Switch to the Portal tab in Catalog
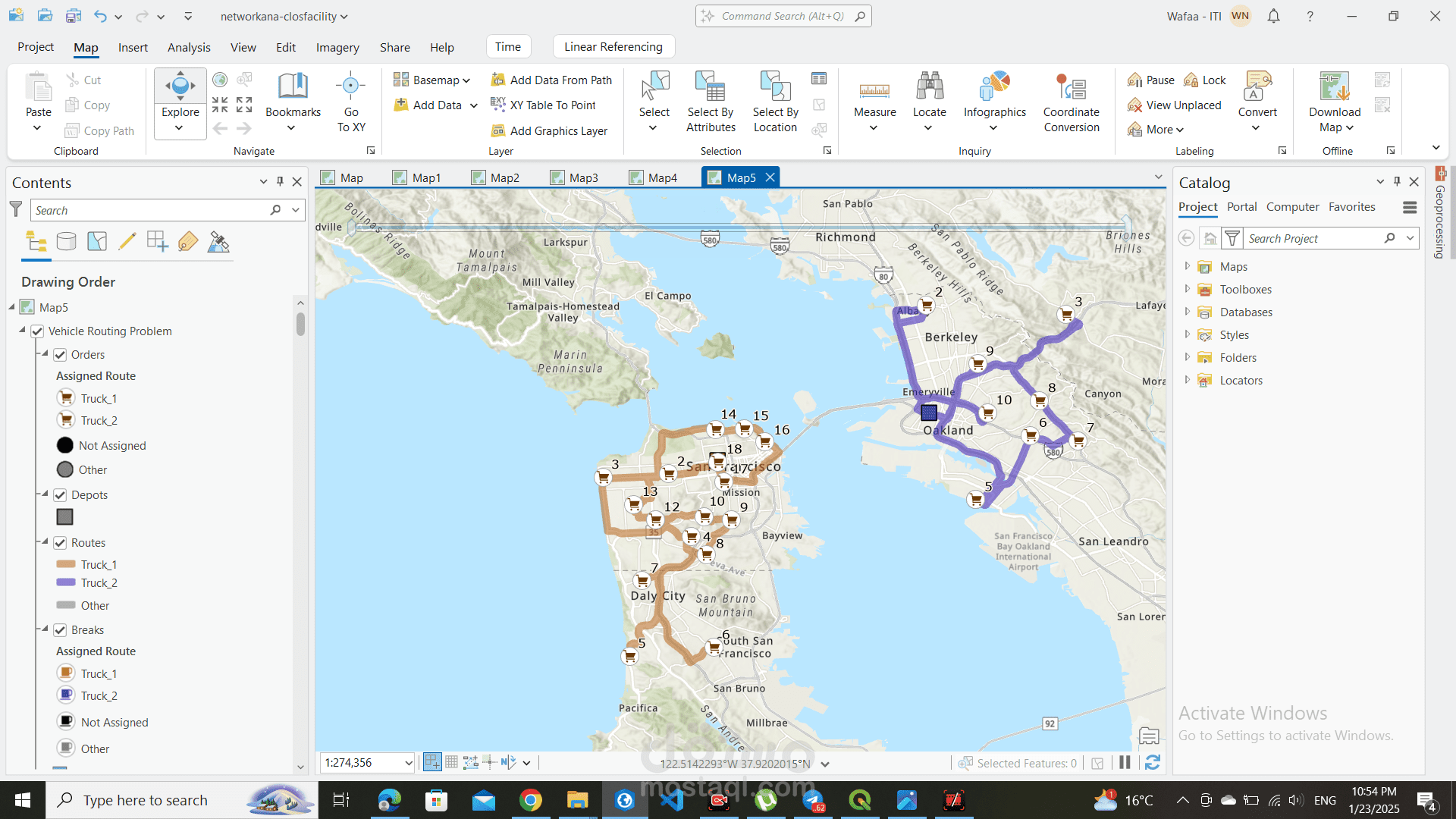 [x=1241, y=206]
